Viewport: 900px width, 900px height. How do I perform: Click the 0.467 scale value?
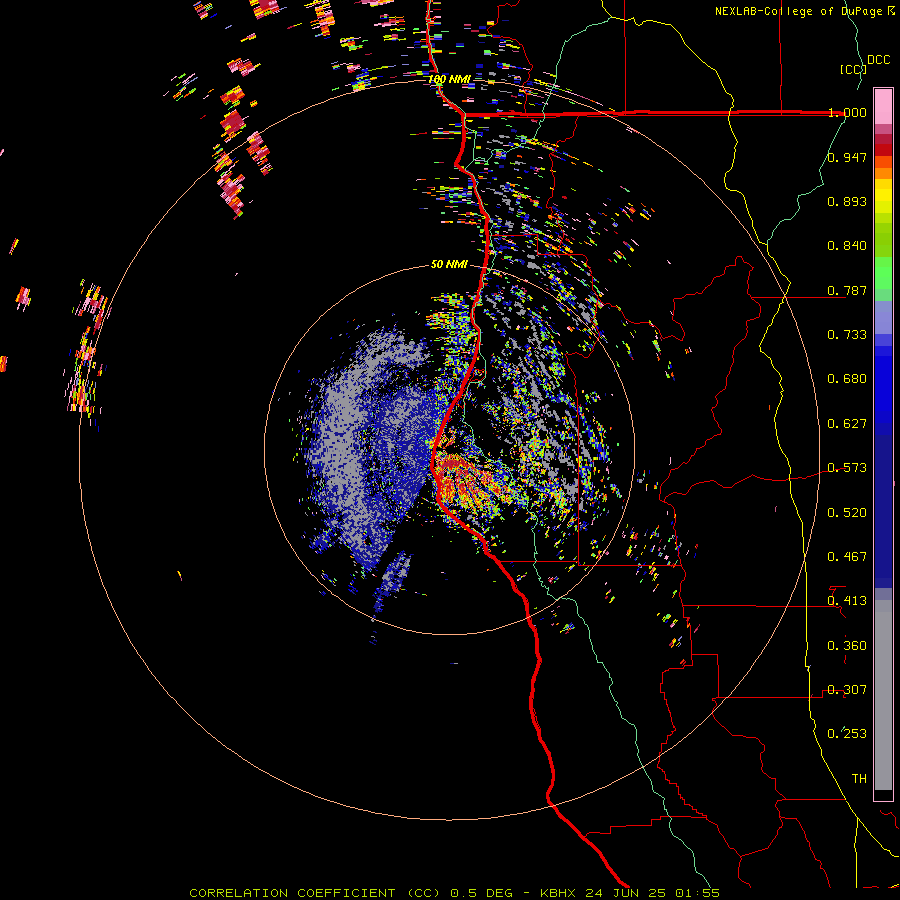point(847,557)
